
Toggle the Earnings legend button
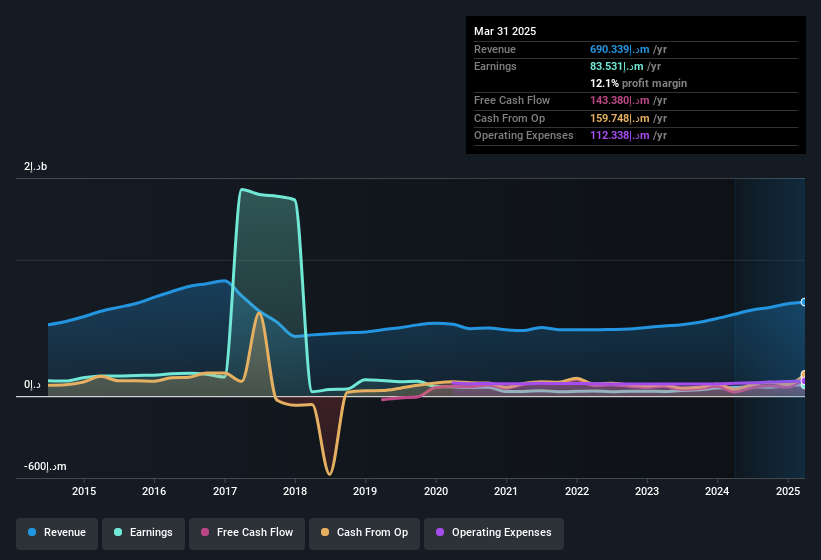(x=143, y=533)
